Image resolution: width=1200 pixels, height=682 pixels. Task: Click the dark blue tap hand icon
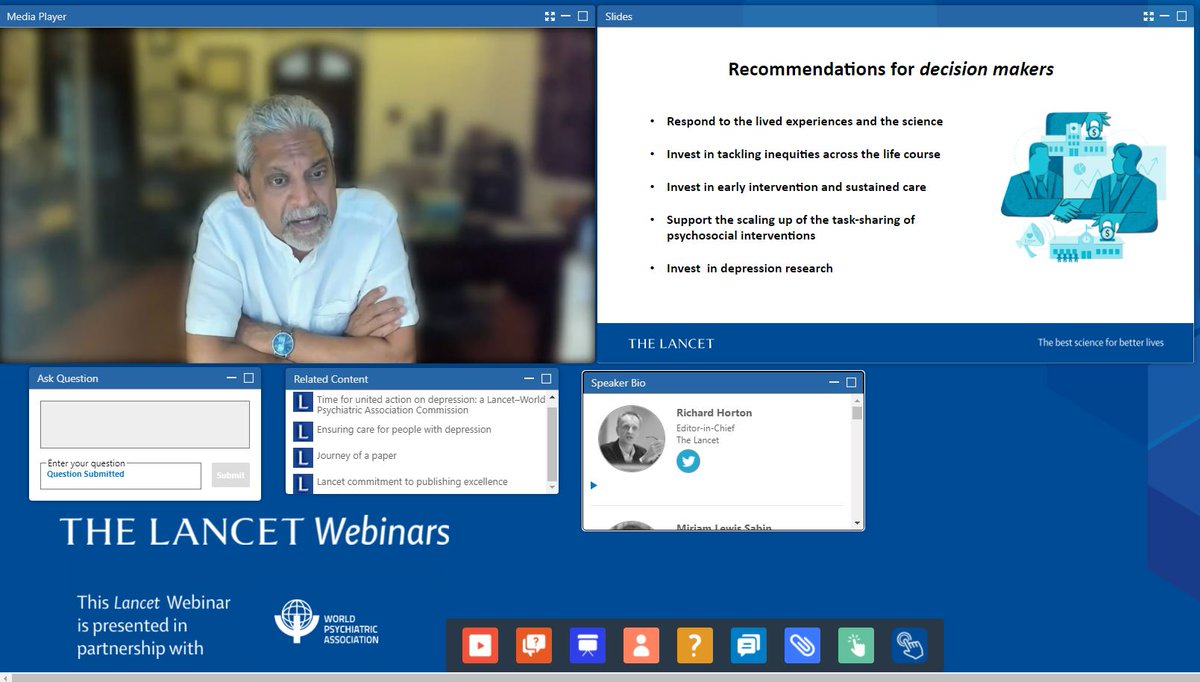tap(909, 645)
